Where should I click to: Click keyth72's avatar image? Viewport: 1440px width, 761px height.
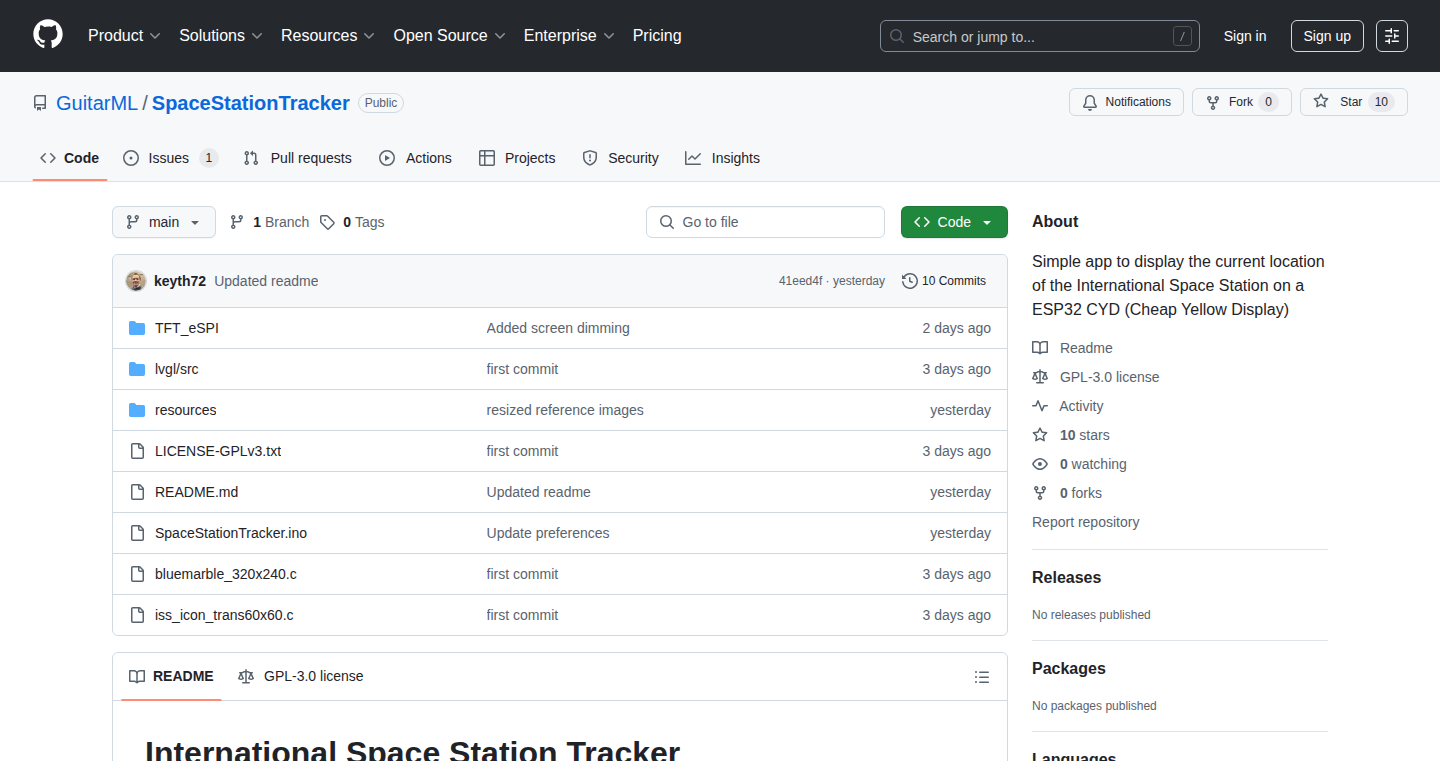[x=136, y=281]
